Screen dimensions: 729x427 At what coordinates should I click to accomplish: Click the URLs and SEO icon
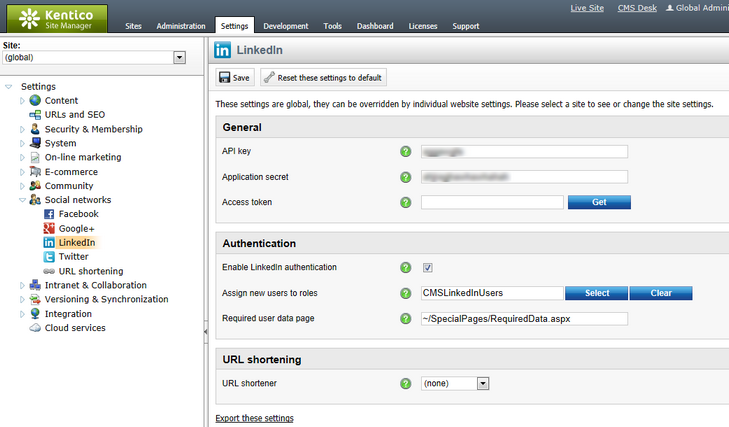tap(35, 114)
